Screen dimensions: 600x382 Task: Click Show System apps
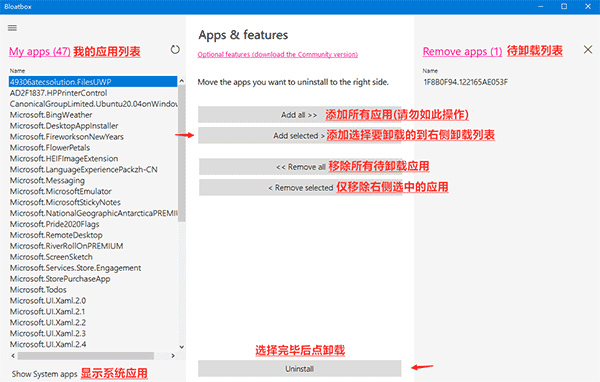click(x=44, y=374)
